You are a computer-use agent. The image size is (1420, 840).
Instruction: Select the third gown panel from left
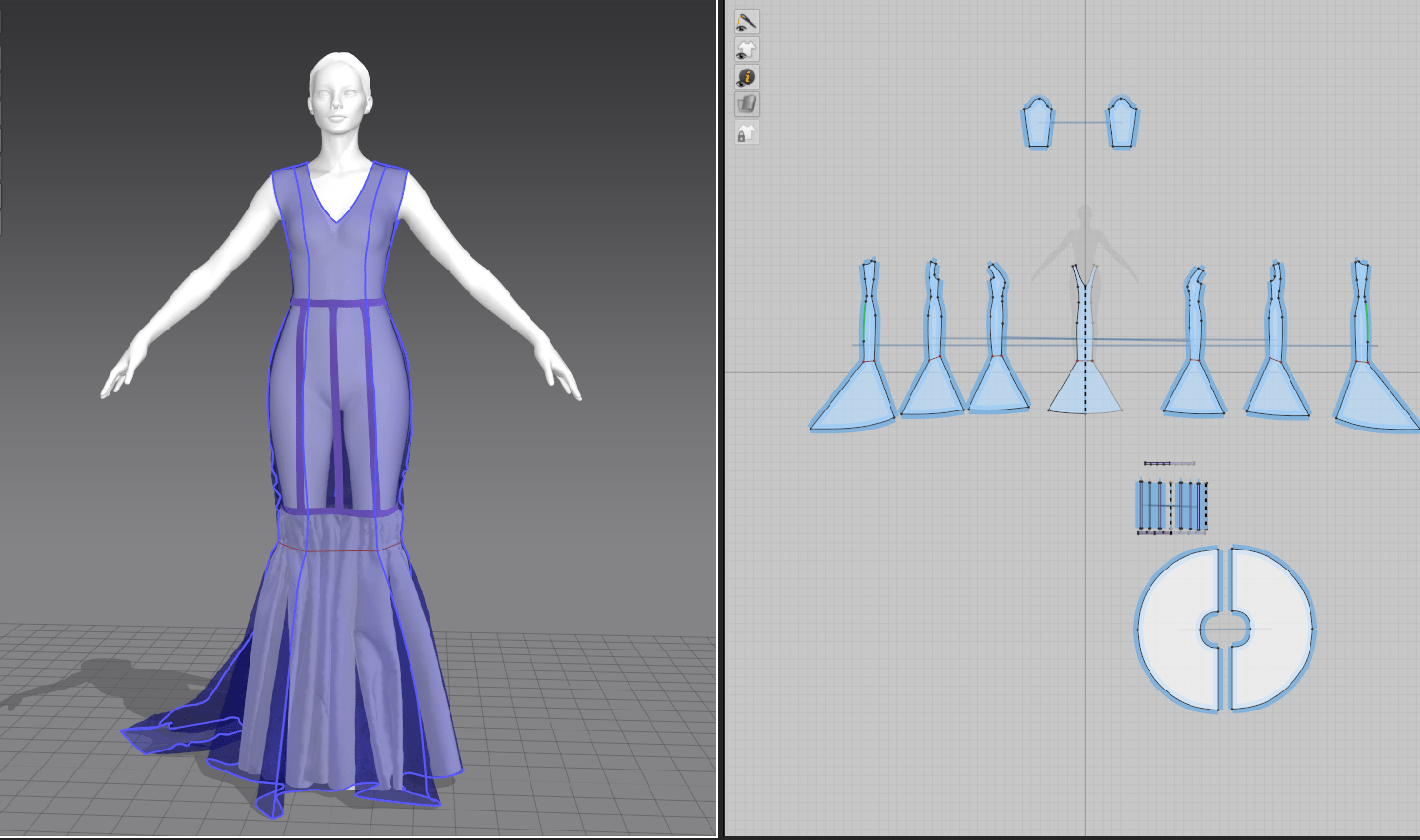tap(997, 389)
